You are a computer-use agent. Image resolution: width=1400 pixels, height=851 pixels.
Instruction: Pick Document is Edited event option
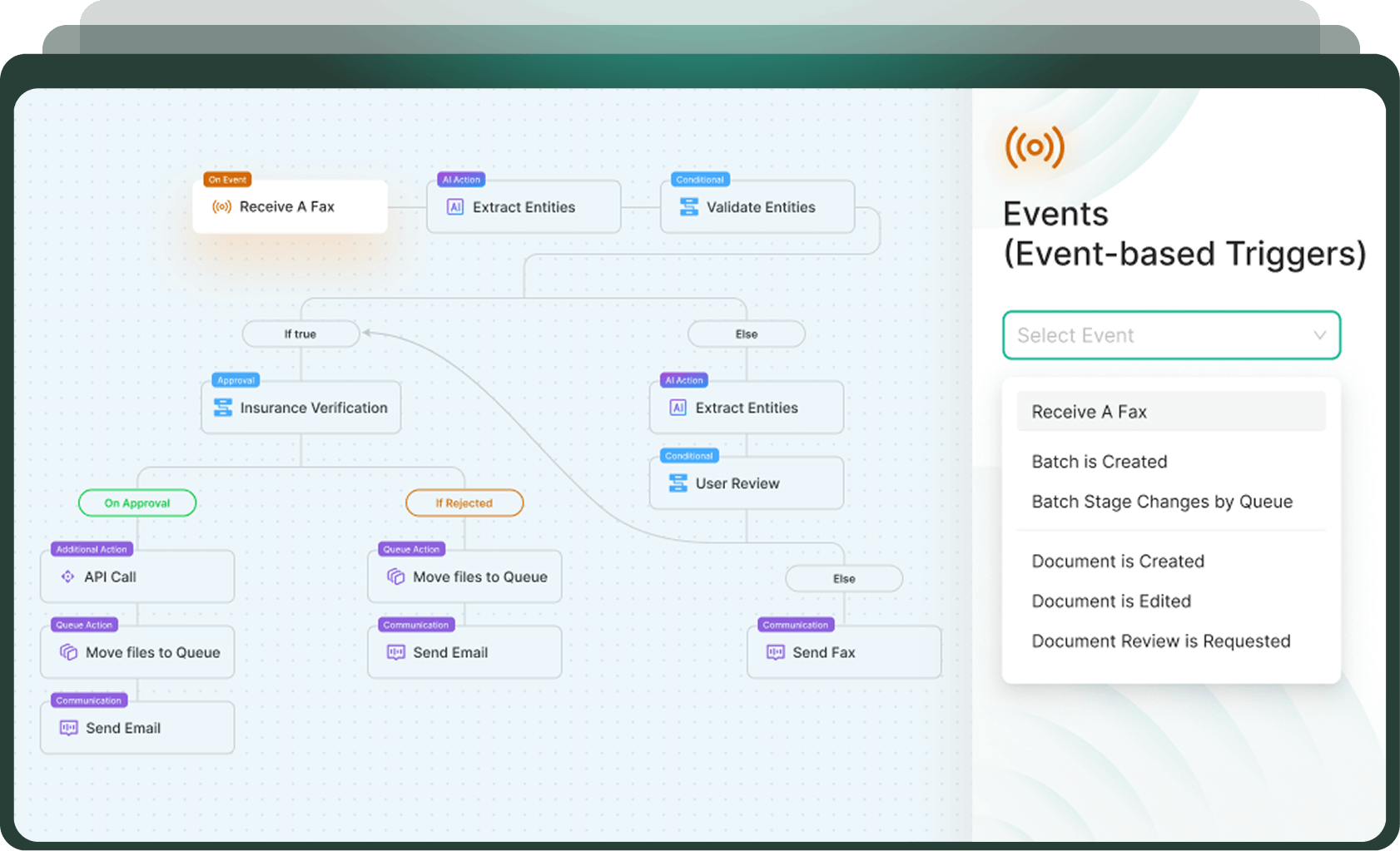[1111, 601]
